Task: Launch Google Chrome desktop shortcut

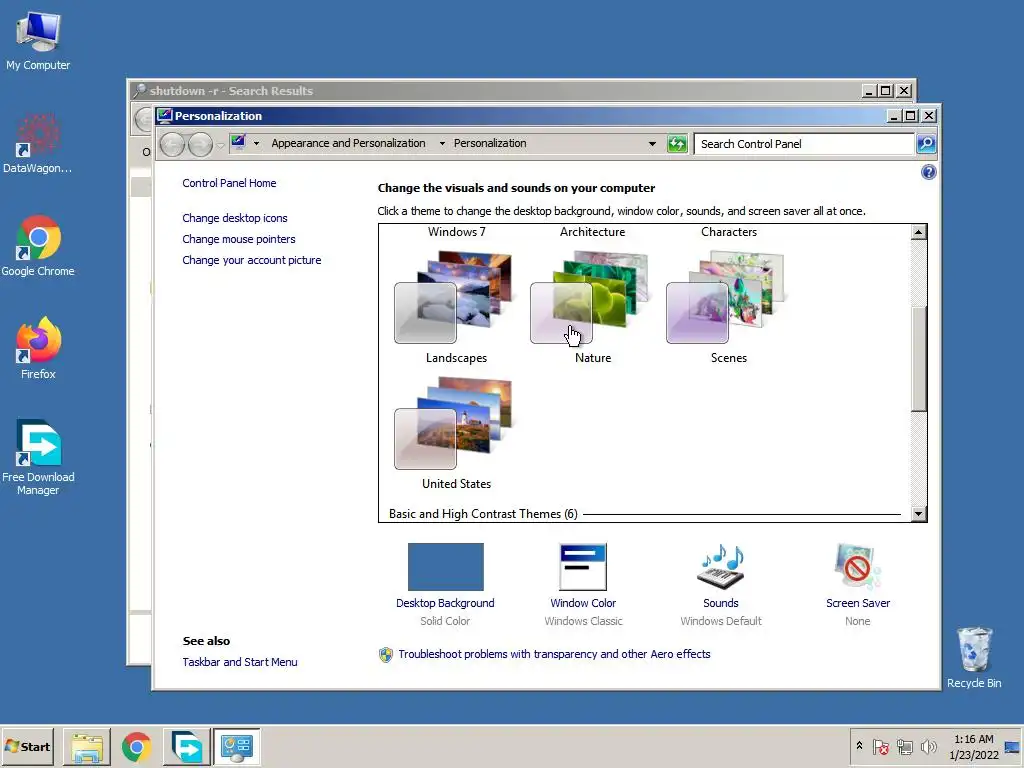Action: click(x=38, y=246)
